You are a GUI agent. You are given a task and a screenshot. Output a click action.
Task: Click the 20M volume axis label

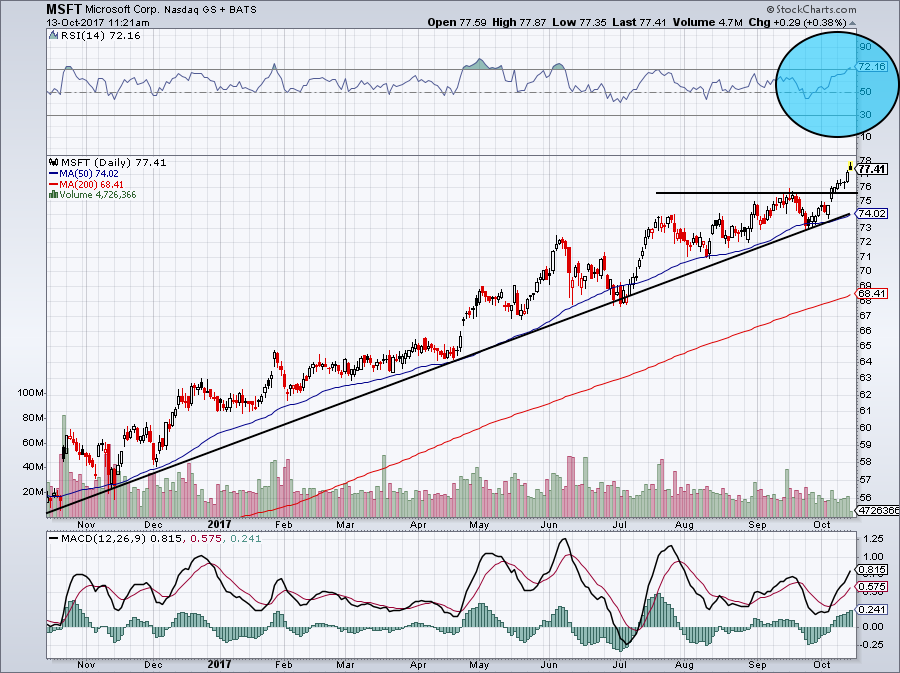point(33,492)
